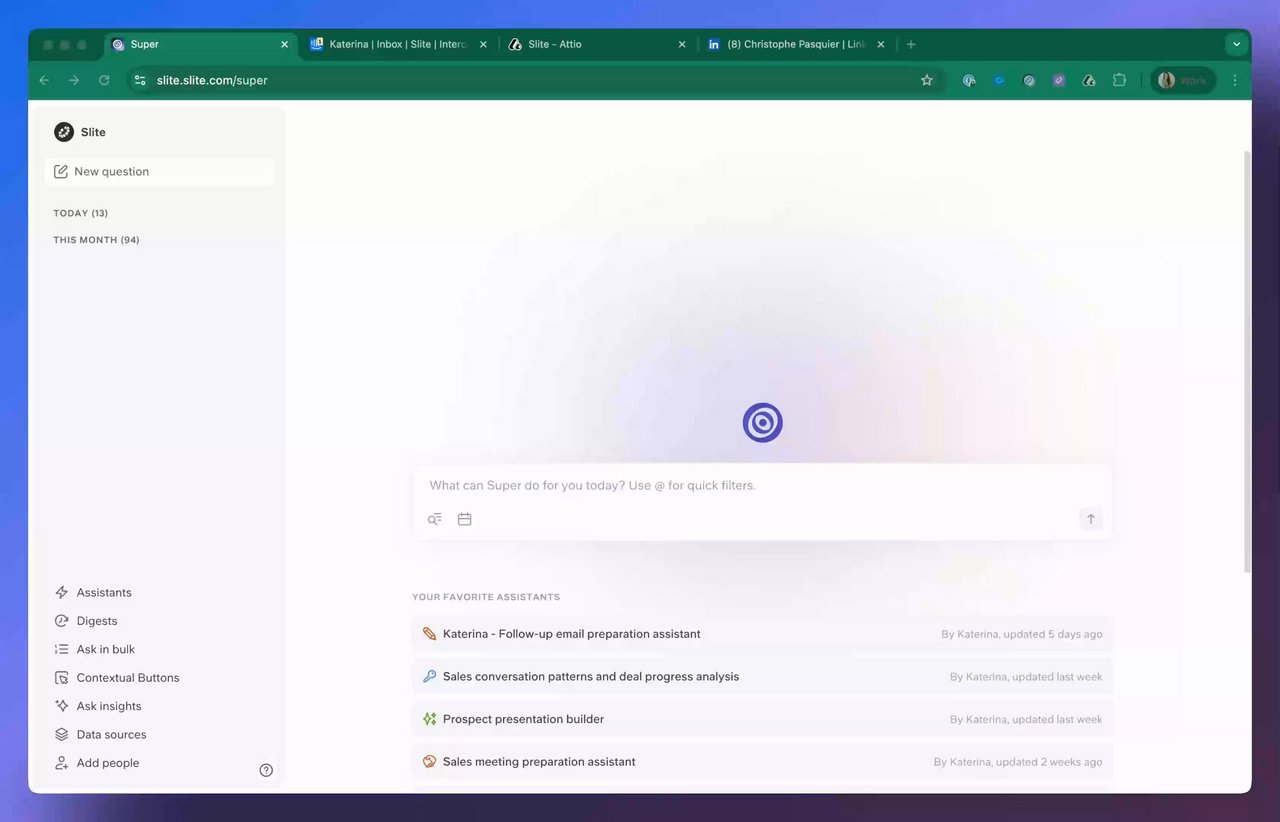Click the pencil icon of Follow-up email assistant
Viewport: 1280px width, 822px height.
(x=429, y=634)
